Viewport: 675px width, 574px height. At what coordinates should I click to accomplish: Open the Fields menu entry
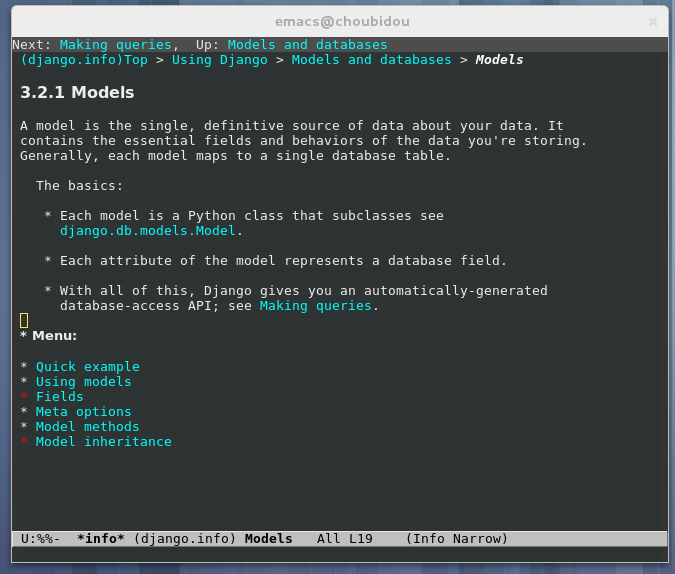[x=59, y=397]
